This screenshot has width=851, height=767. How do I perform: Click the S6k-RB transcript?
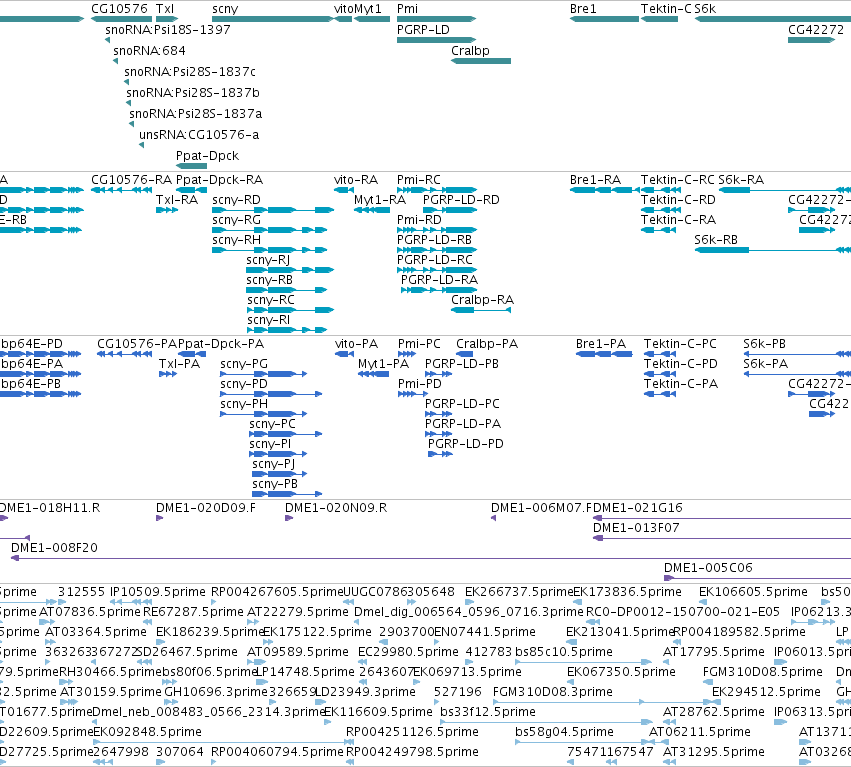(773, 250)
